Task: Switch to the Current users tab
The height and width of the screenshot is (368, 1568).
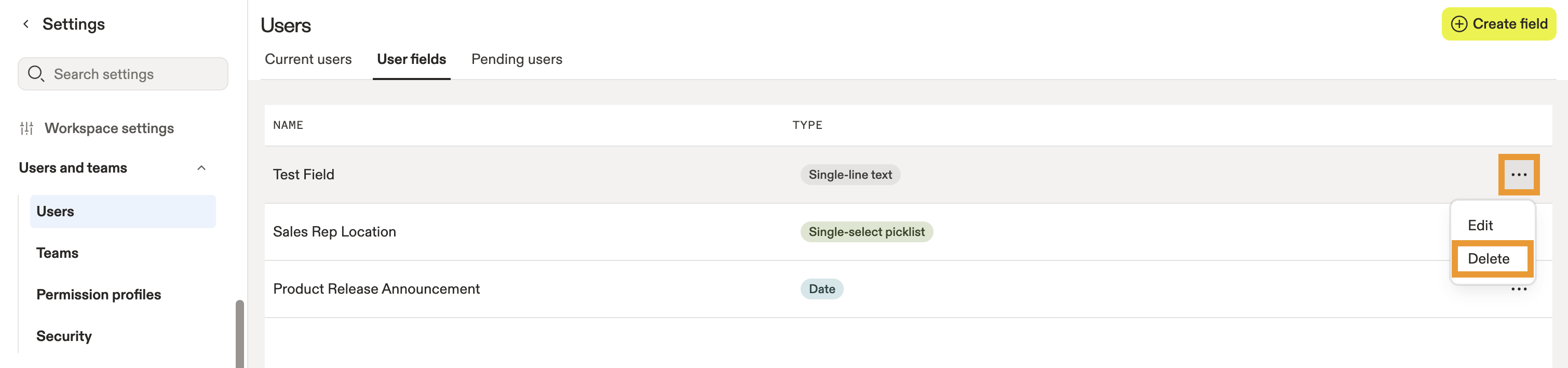Action: pos(308,59)
